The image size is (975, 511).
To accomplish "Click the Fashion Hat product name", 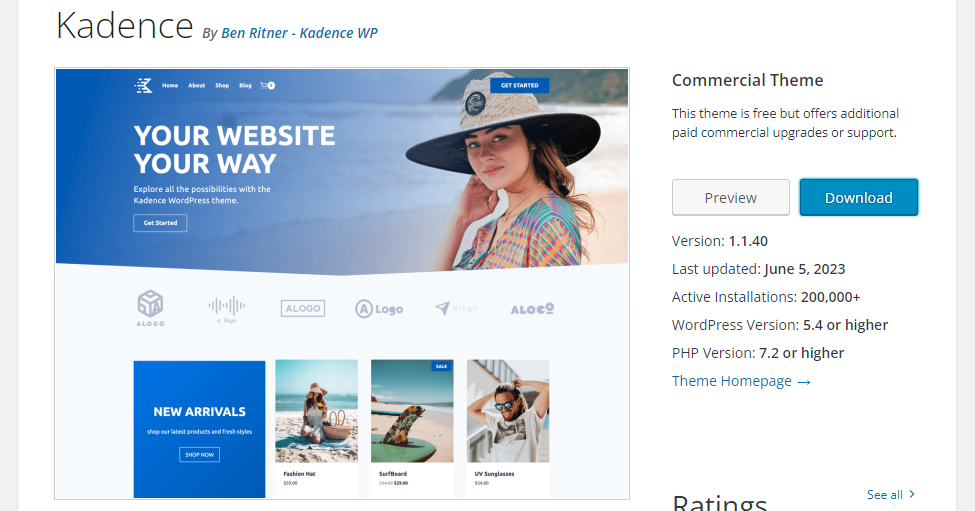I will 299,474.
